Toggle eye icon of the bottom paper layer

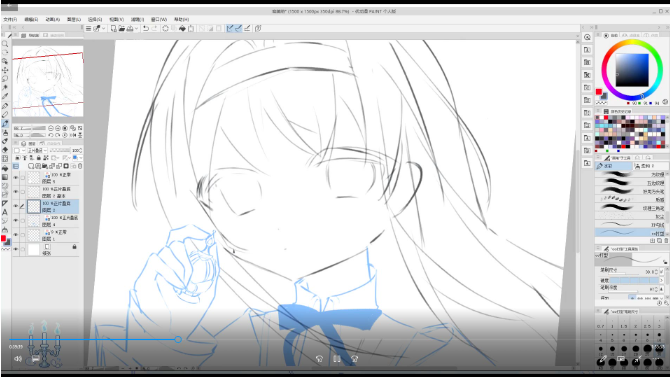pos(16,249)
